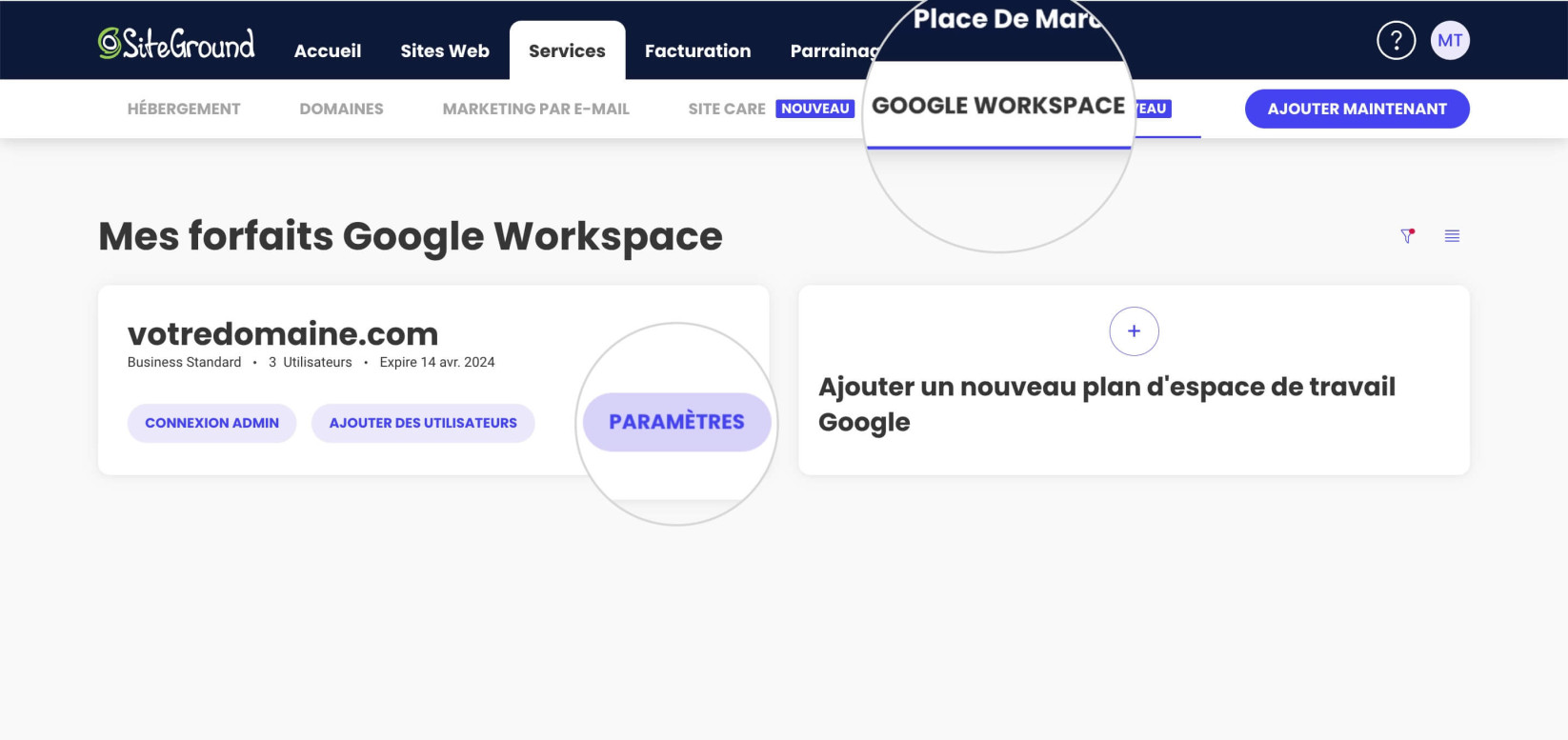Viewport: 1568px width, 740px height.
Task: Open the help question mark icon
Action: coord(1396,40)
